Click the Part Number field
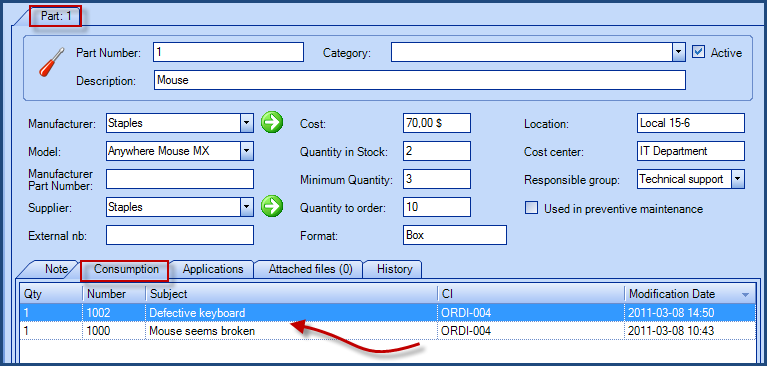The width and height of the screenshot is (767, 366). [228, 52]
